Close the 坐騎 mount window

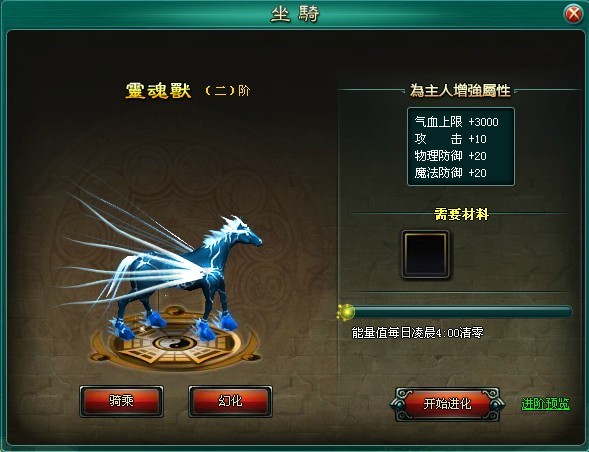point(574,14)
